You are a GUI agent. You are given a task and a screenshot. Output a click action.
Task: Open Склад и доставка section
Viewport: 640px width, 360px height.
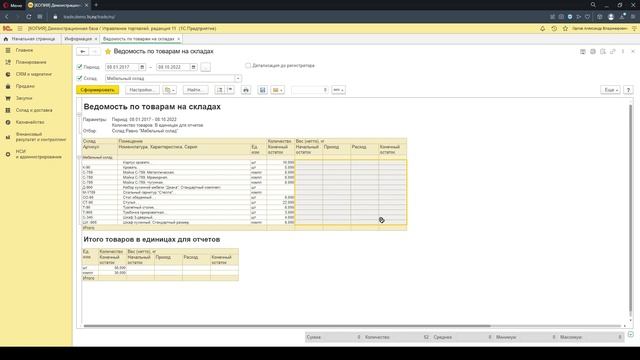pos(33,110)
